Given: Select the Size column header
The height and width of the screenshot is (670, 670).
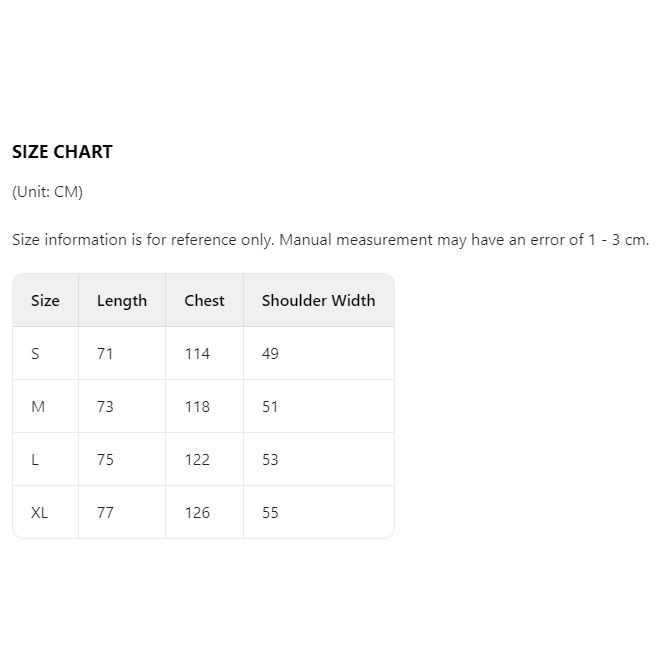Looking at the screenshot, I should tap(45, 300).
